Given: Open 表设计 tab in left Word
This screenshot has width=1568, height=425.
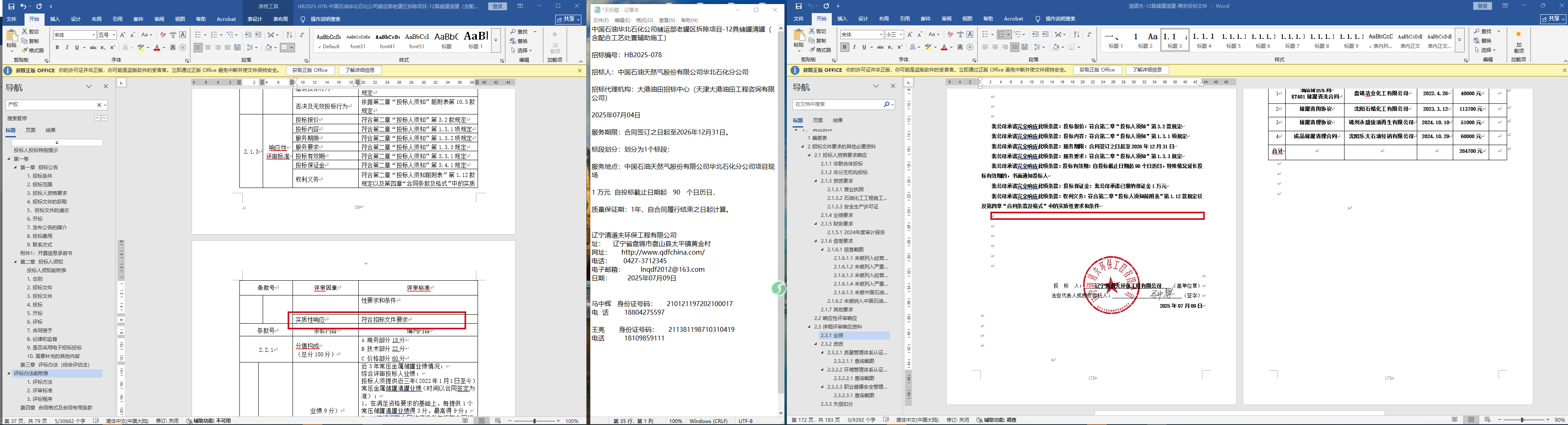Looking at the screenshot, I should click(x=255, y=19).
